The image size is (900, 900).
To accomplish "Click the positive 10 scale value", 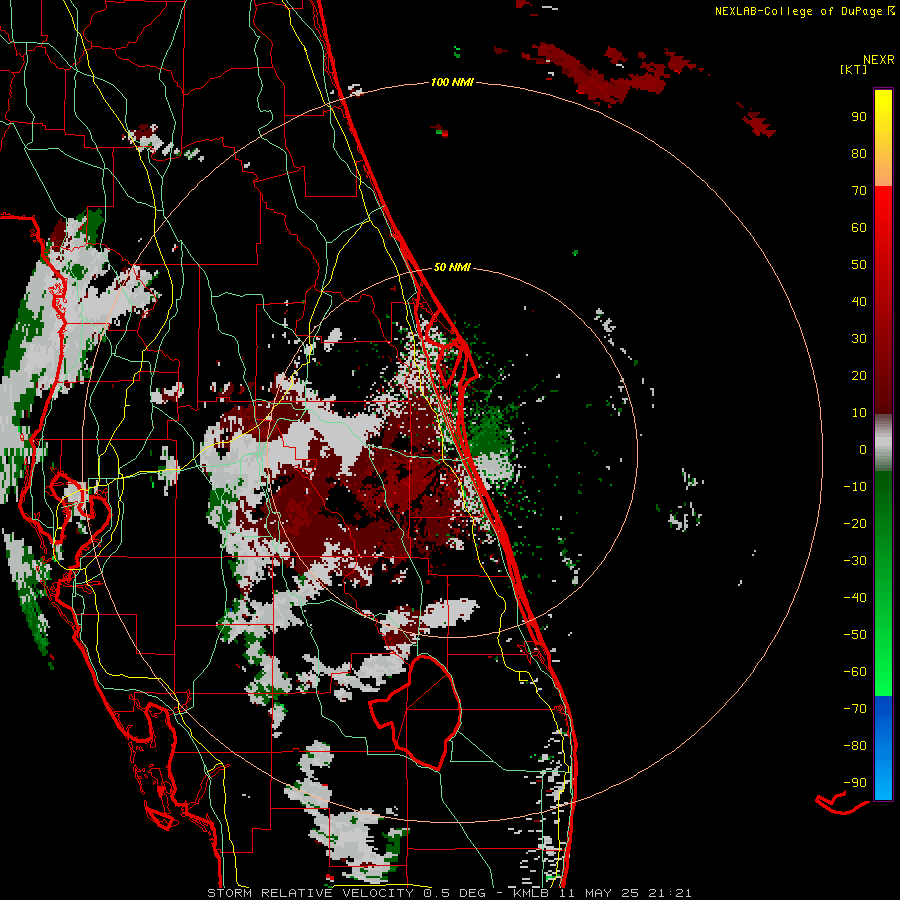I will pyautogui.click(x=859, y=413).
